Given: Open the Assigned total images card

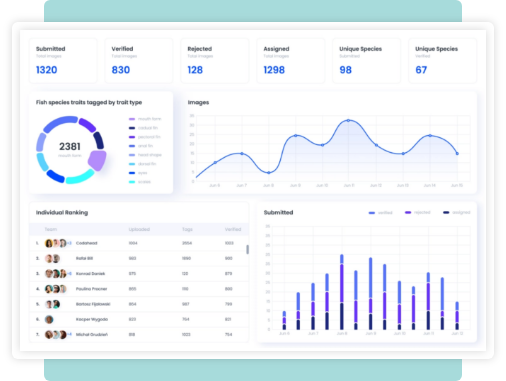Looking at the screenshot, I should (291, 61).
